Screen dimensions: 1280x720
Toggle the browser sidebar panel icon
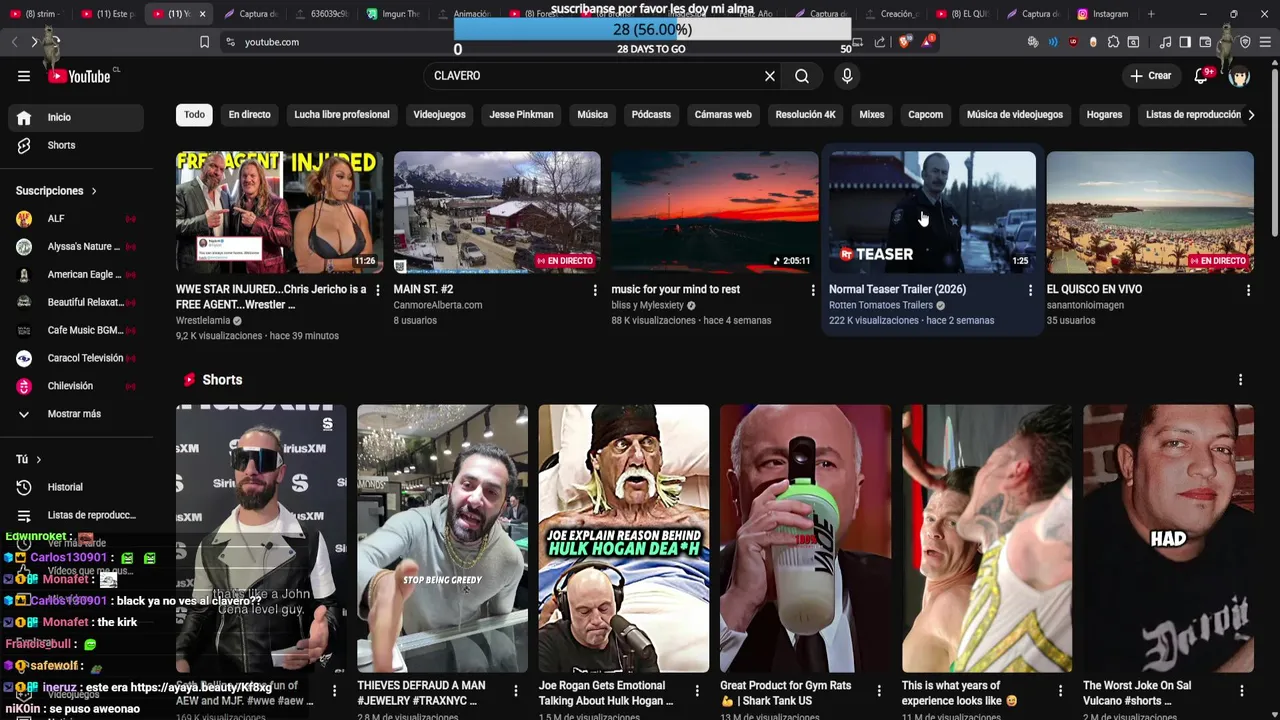point(1185,42)
